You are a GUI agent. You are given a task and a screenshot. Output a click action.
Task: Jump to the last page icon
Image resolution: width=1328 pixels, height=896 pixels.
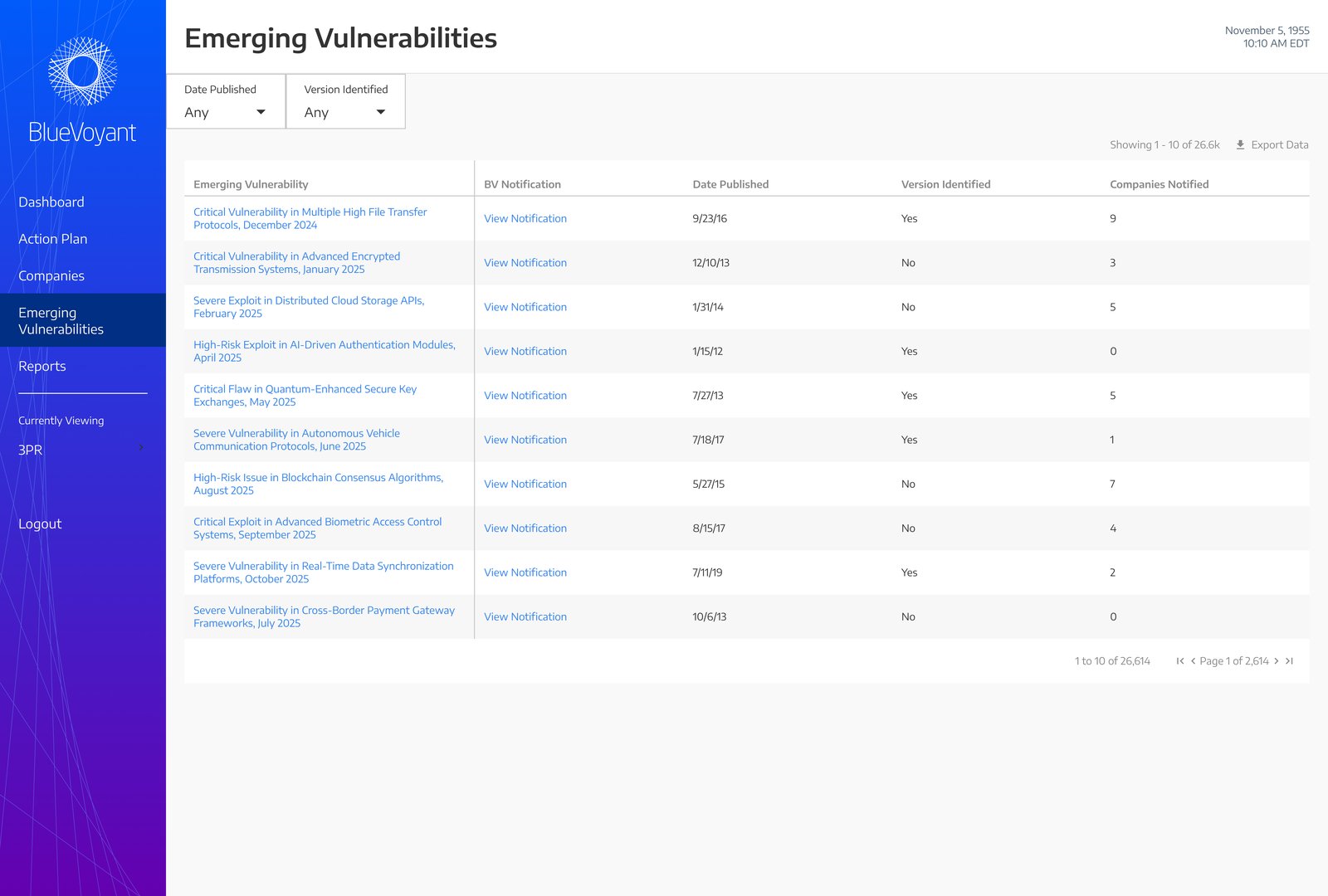coord(1289,661)
